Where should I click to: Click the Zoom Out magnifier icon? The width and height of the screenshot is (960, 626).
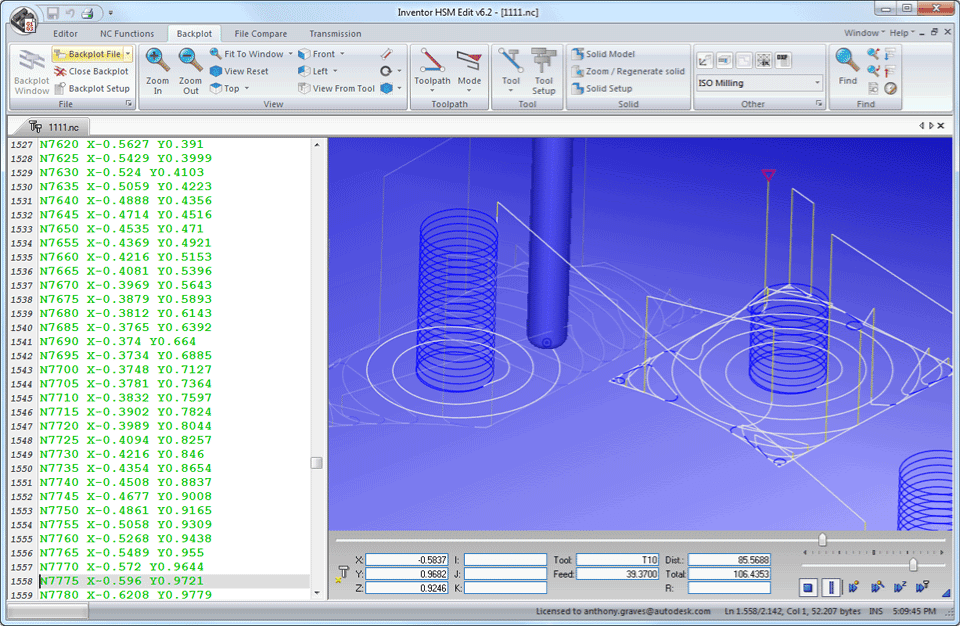click(190, 60)
